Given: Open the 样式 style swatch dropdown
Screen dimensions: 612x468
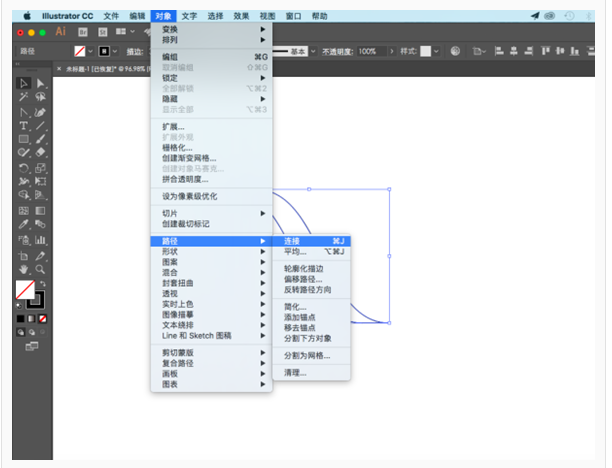Looking at the screenshot, I should 439,51.
